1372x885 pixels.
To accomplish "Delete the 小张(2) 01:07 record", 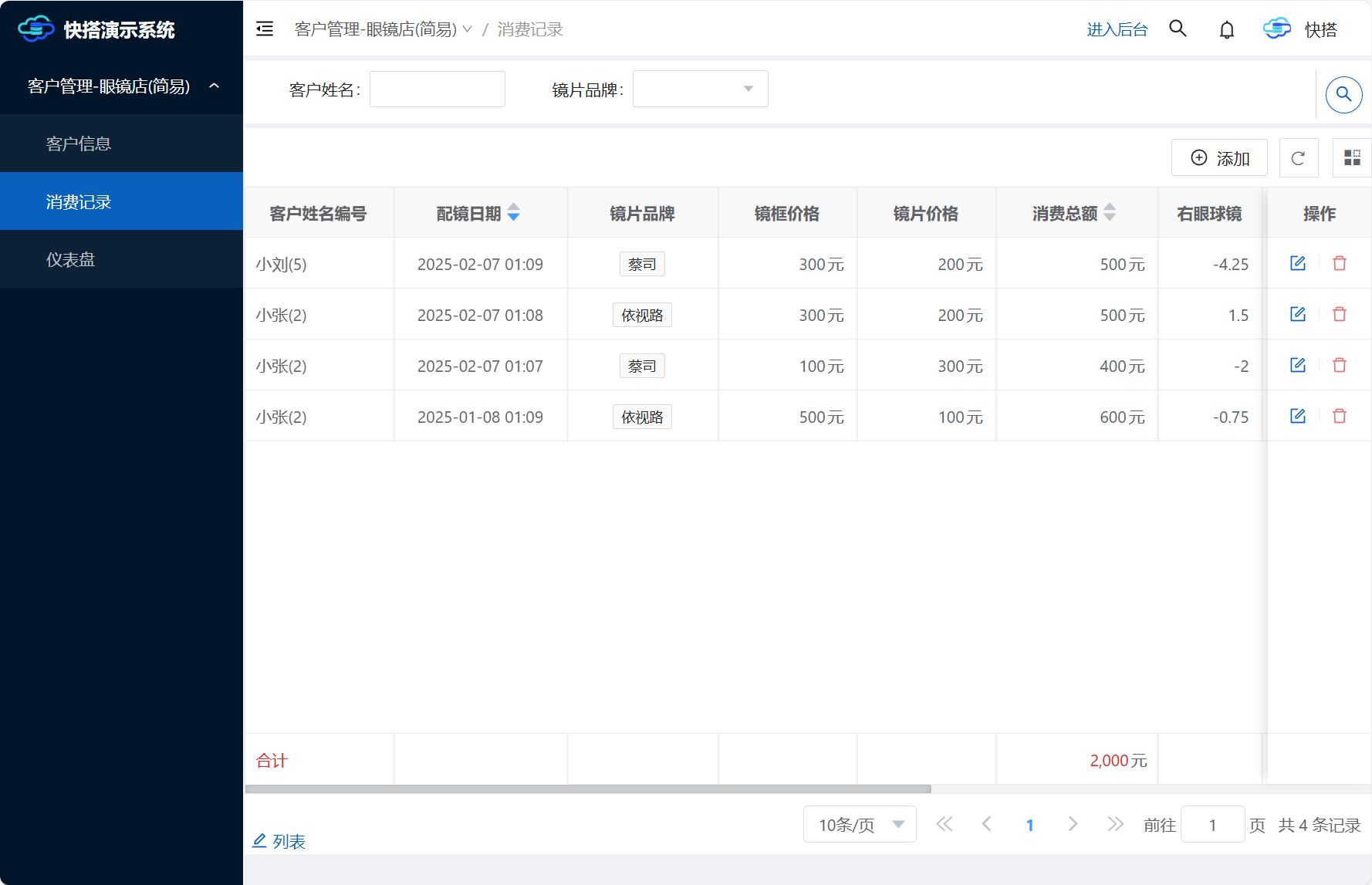I will pos(1340,365).
